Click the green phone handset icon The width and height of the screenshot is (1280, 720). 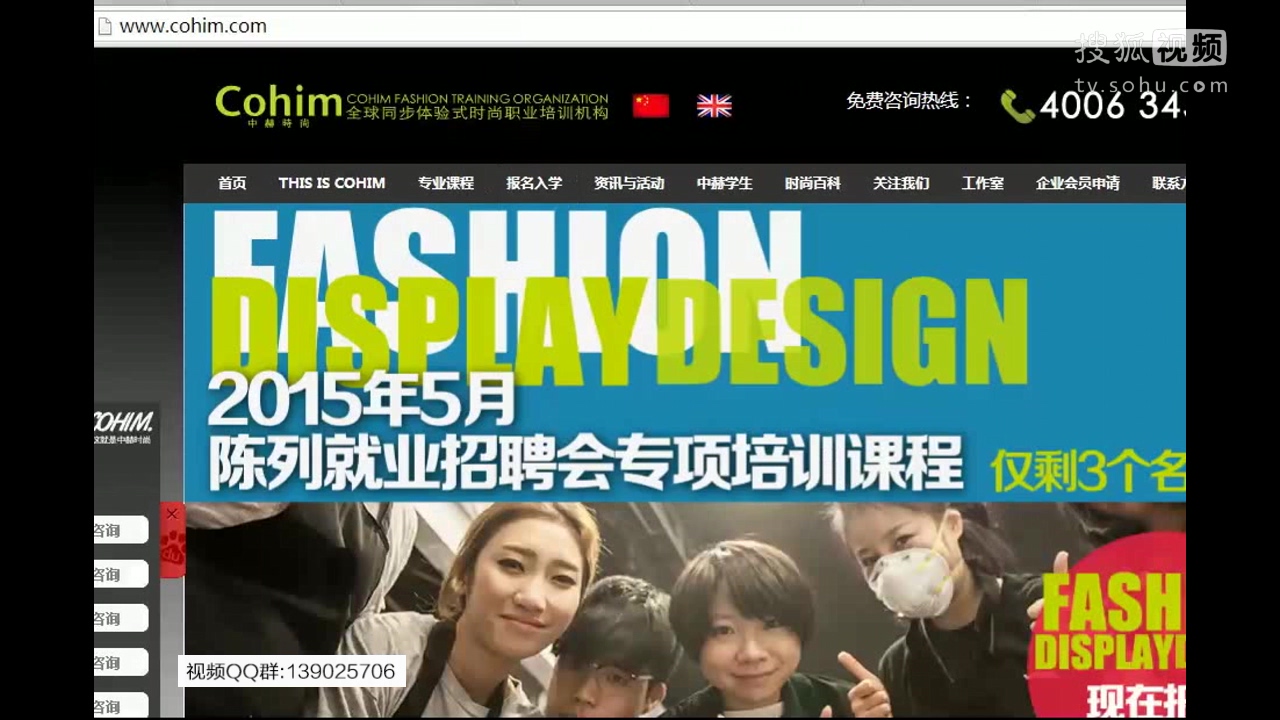(x=1017, y=106)
